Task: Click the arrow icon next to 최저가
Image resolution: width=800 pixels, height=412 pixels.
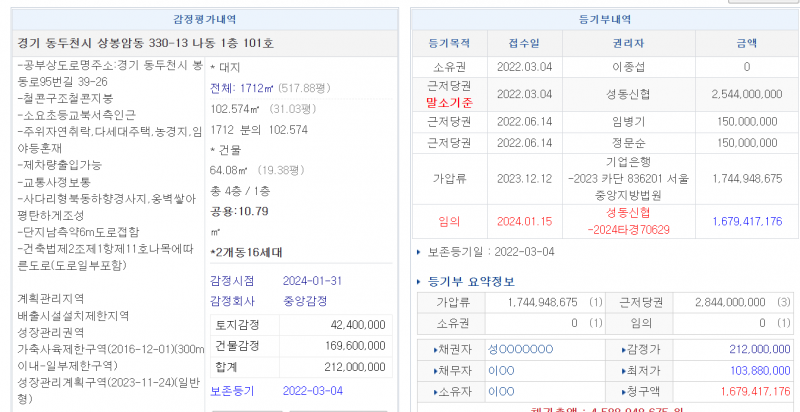Action: 625,369
